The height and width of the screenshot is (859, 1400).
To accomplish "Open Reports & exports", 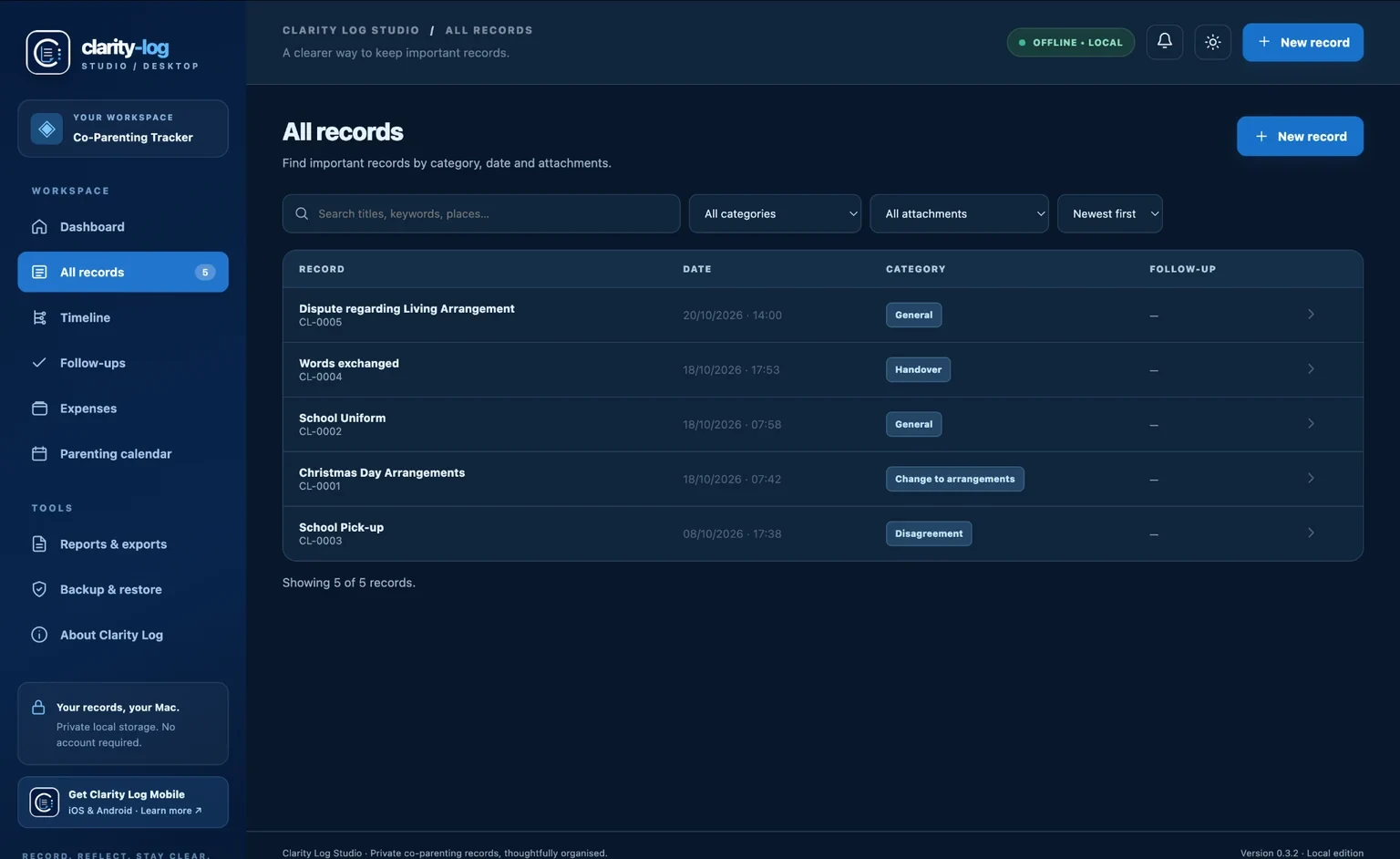I will click(123, 544).
